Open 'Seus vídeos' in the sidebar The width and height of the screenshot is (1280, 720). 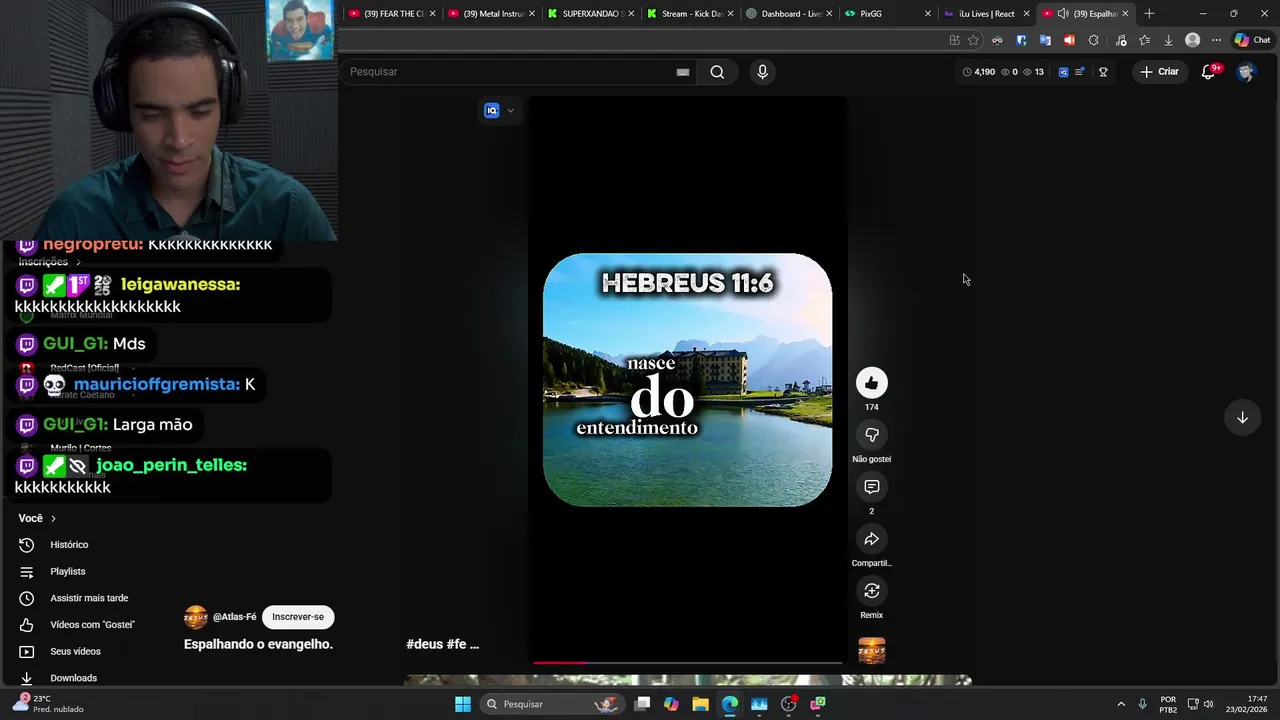[75, 651]
